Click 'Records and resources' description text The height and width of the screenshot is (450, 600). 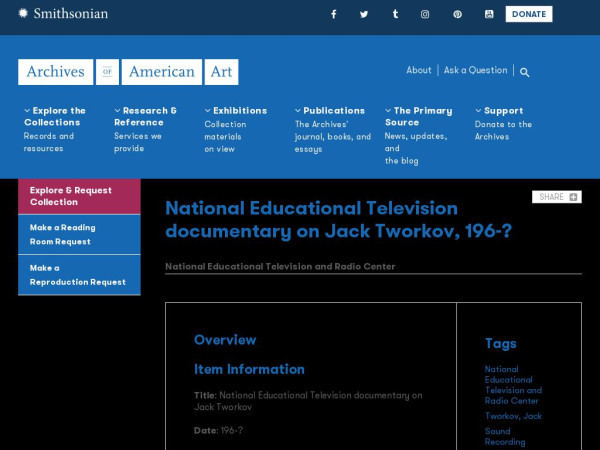49,142
